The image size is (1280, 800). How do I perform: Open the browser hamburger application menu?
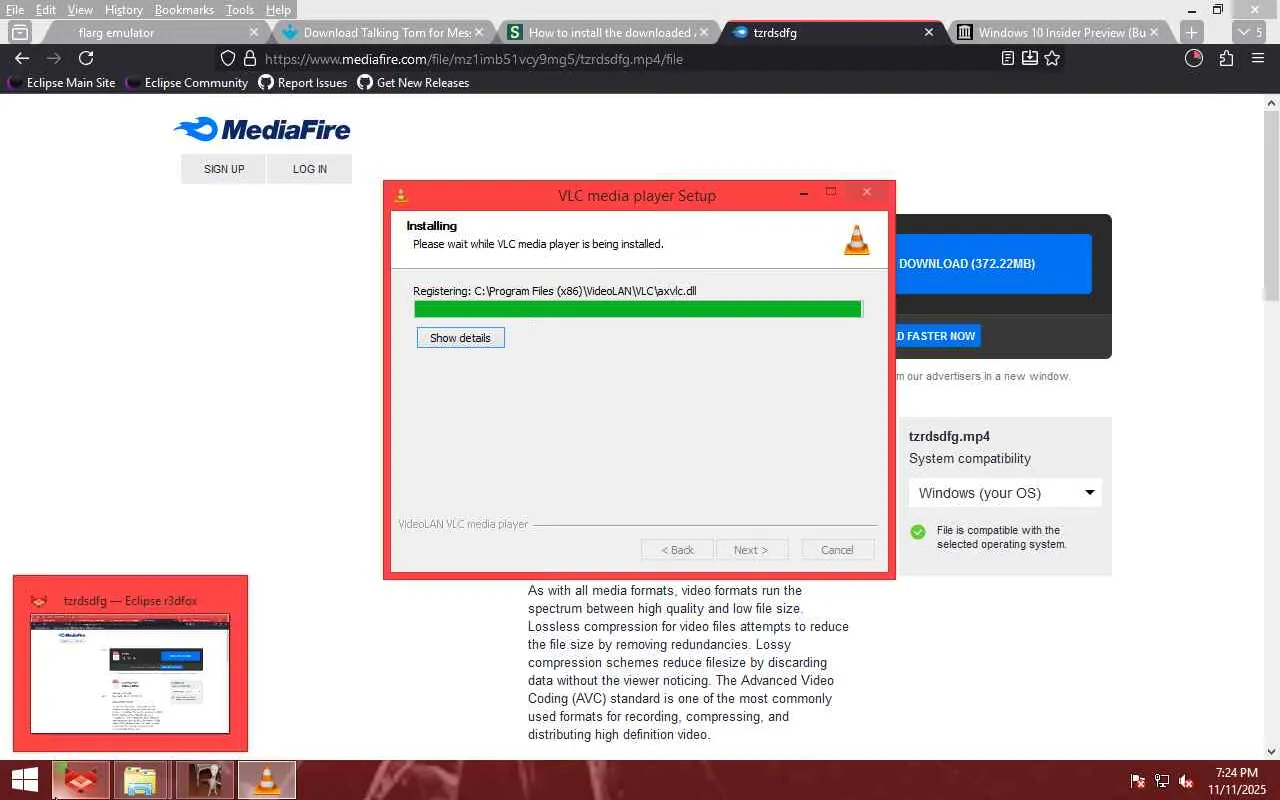coord(1258,58)
